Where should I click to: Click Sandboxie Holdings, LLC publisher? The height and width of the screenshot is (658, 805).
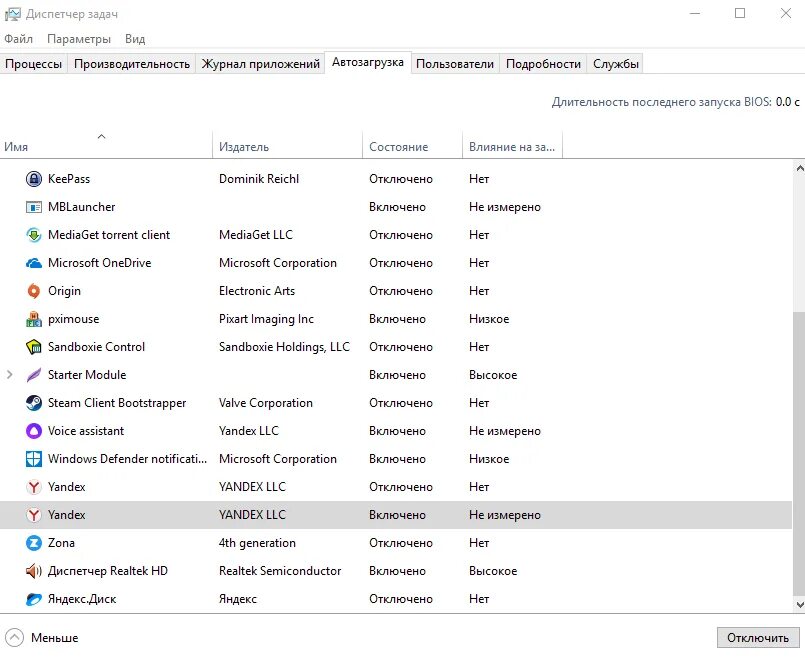pyautogui.click(x=284, y=347)
